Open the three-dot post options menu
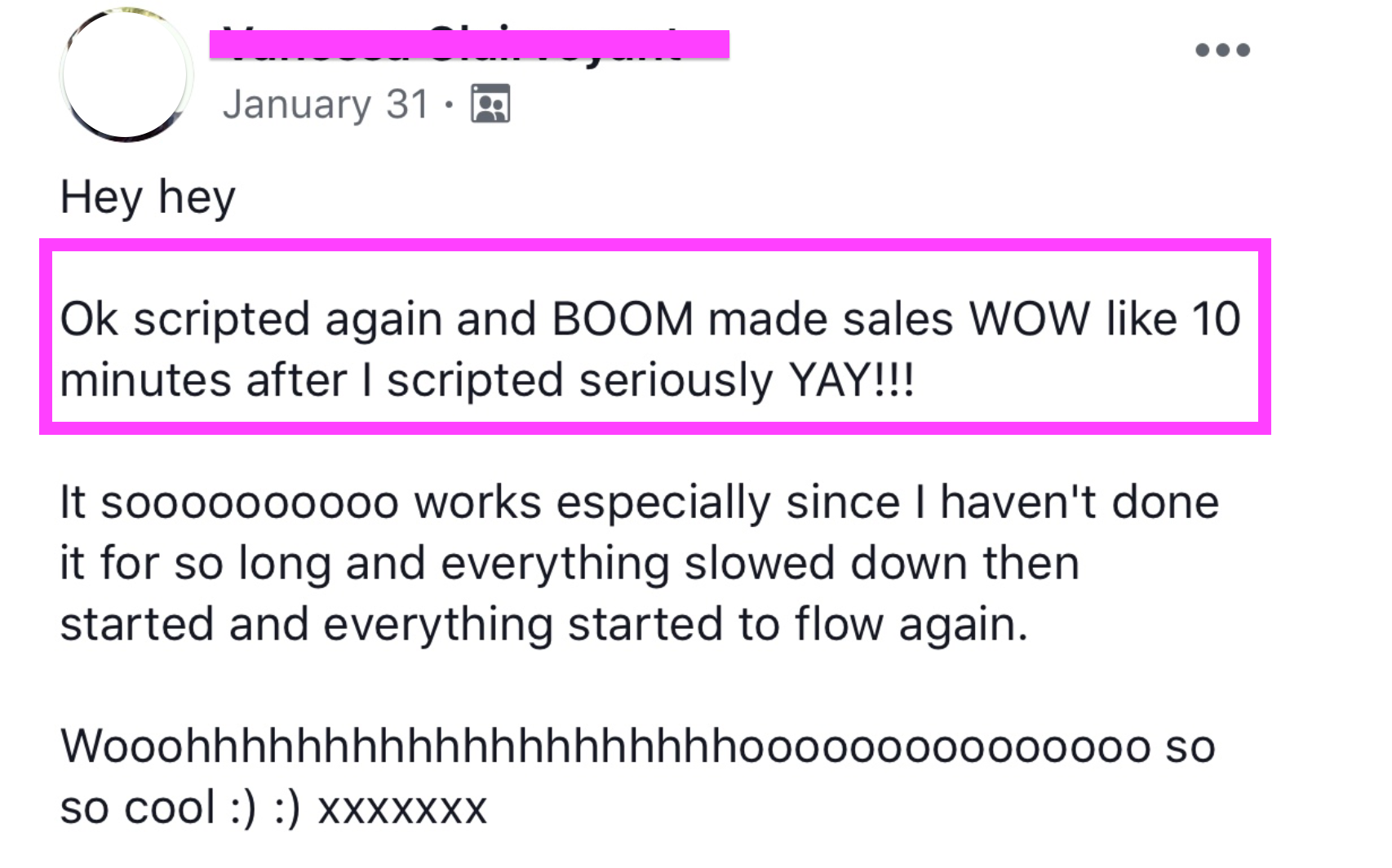This screenshot has width=1392, height=868. tap(1222, 51)
